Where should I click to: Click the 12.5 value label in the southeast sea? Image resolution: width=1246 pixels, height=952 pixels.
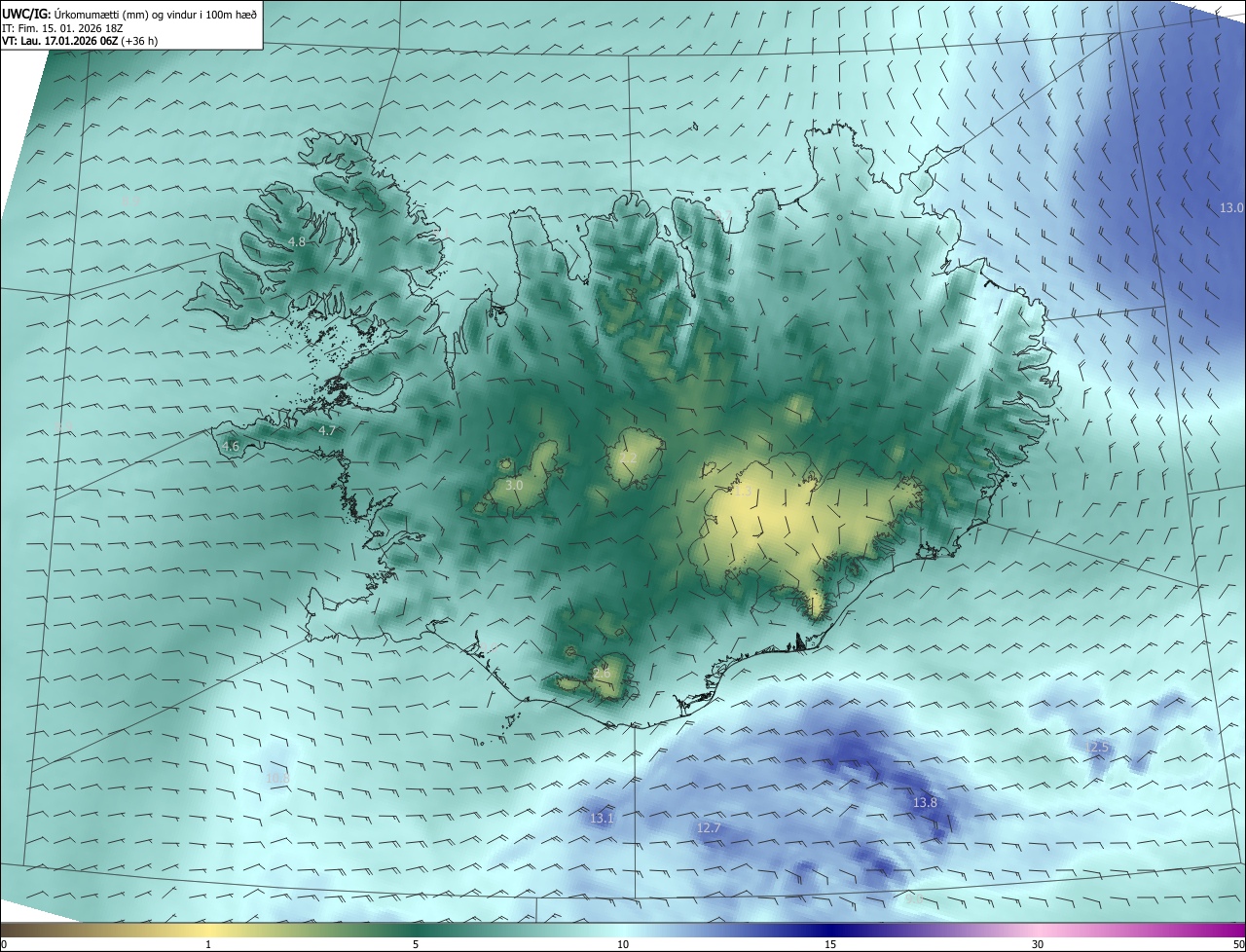[1097, 747]
